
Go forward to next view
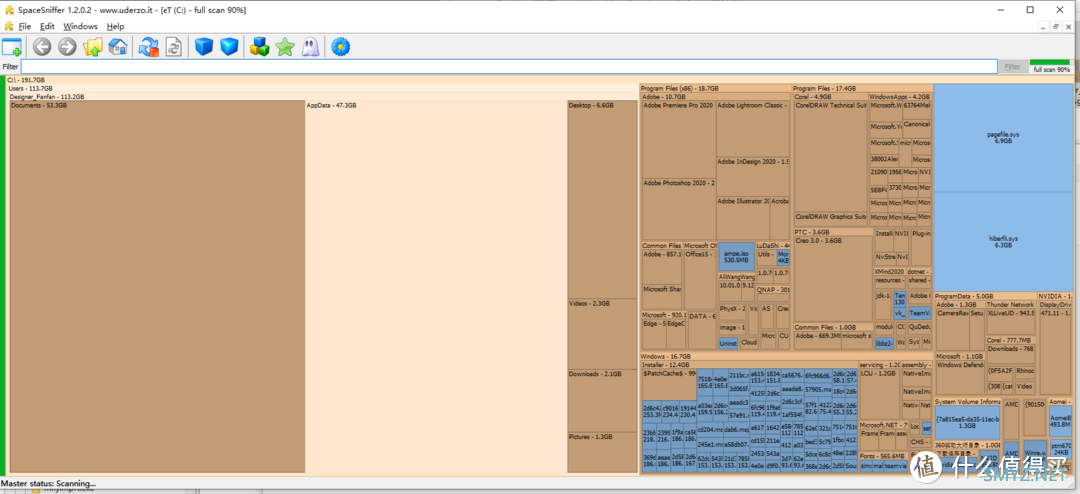67,47
